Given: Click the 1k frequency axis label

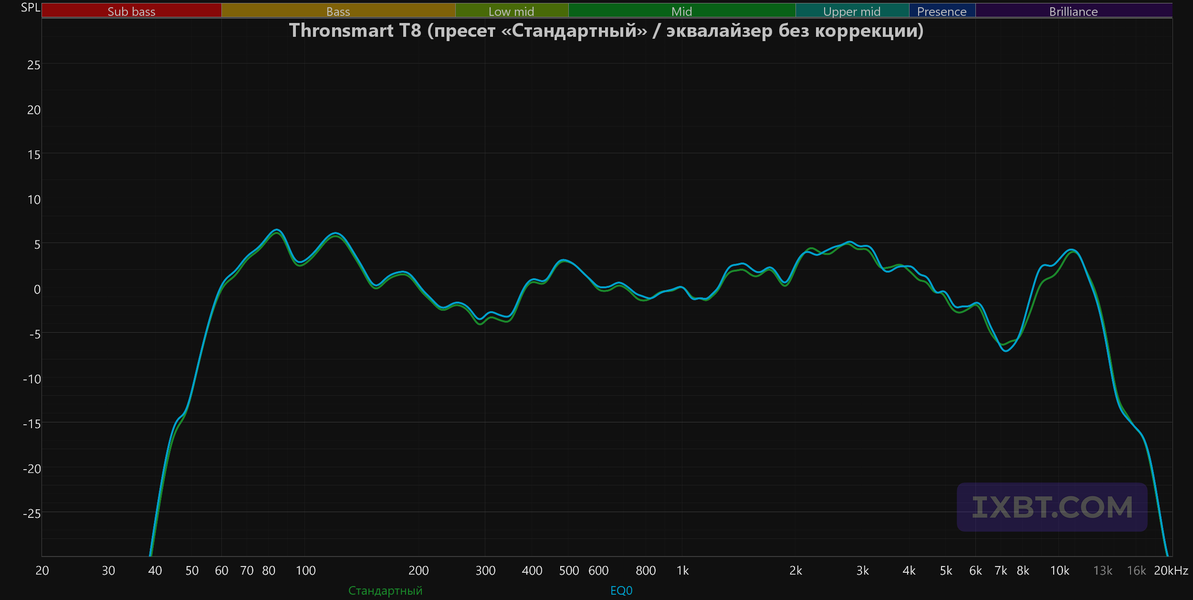Looking at the screenshot, I should 682,571.
